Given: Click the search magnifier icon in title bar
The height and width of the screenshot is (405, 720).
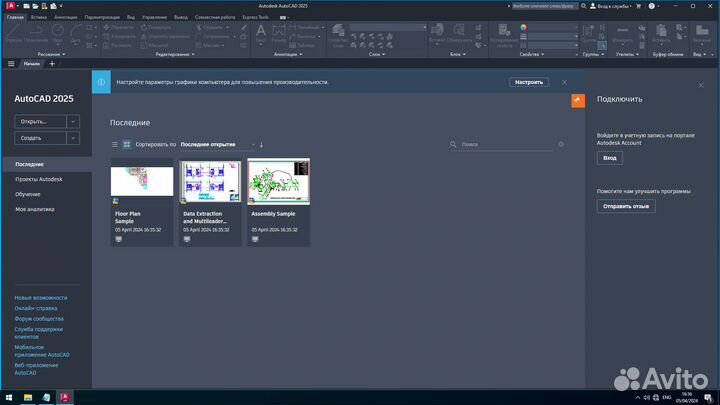Looking at the screenshot, I should coord(584,6).
